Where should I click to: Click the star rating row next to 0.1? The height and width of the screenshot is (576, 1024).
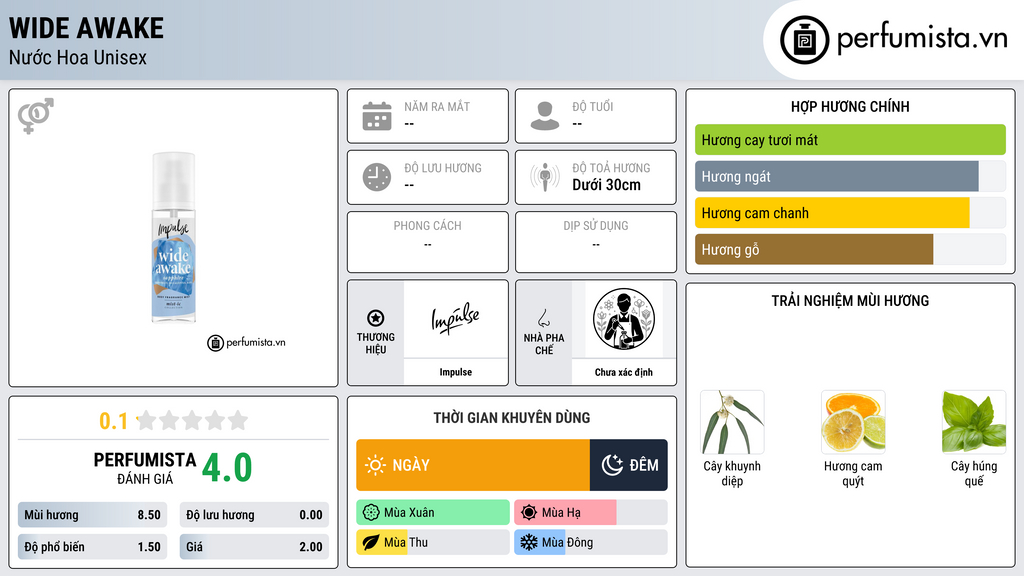[192, 420]
